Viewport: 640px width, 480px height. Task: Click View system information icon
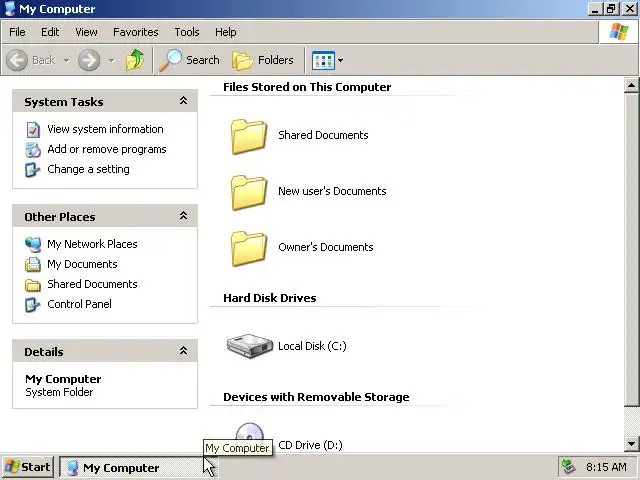click(x=33, y=130)
